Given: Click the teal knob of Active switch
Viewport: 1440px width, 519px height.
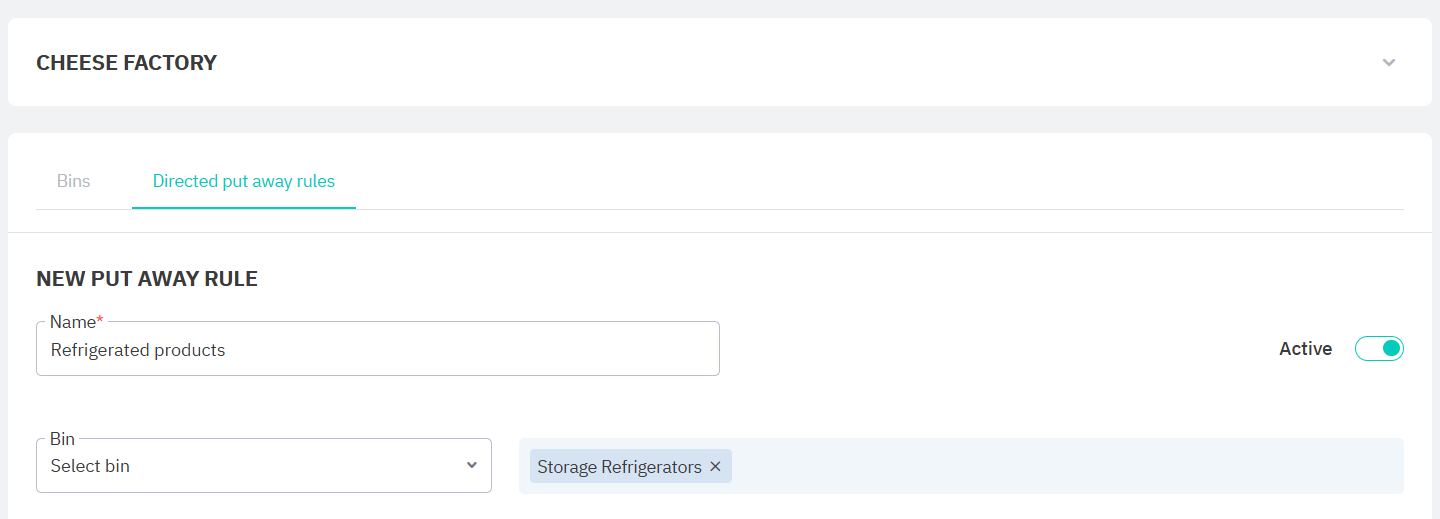Looking at the screenshot, I should 1391,349.
